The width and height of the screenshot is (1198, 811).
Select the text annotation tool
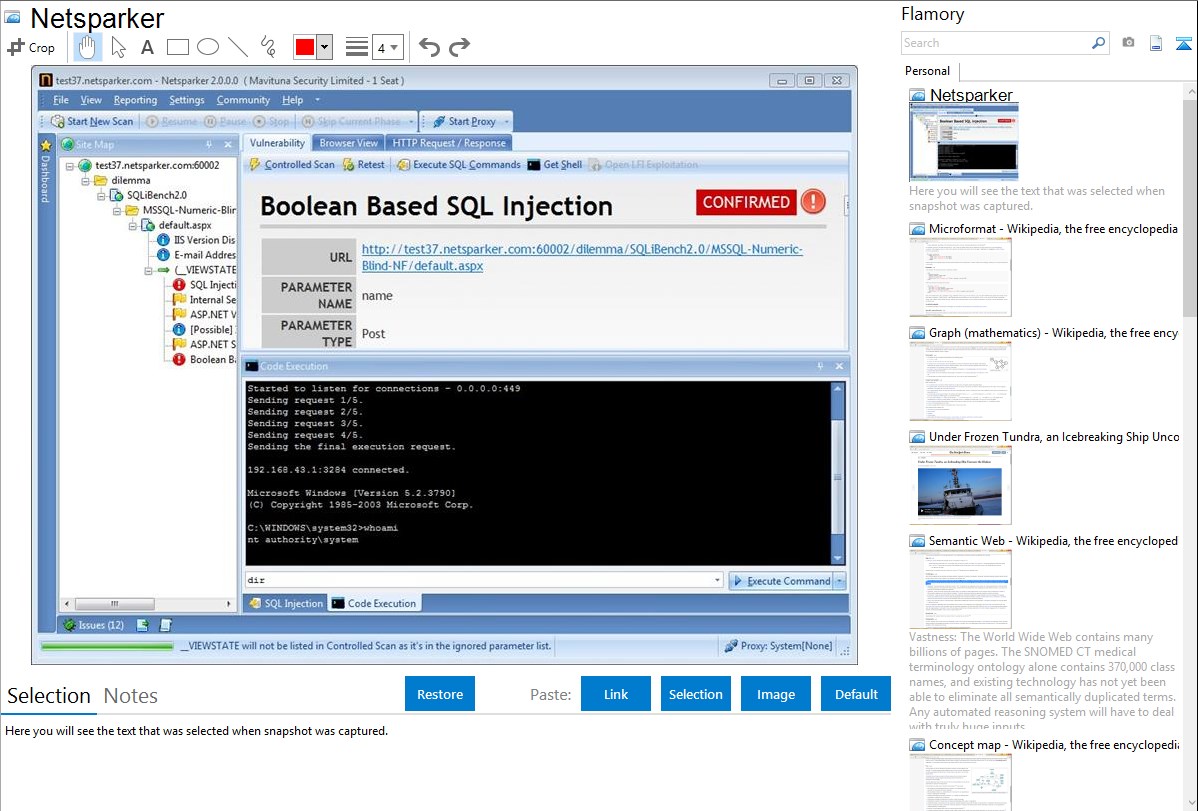(x=147, y=47)
